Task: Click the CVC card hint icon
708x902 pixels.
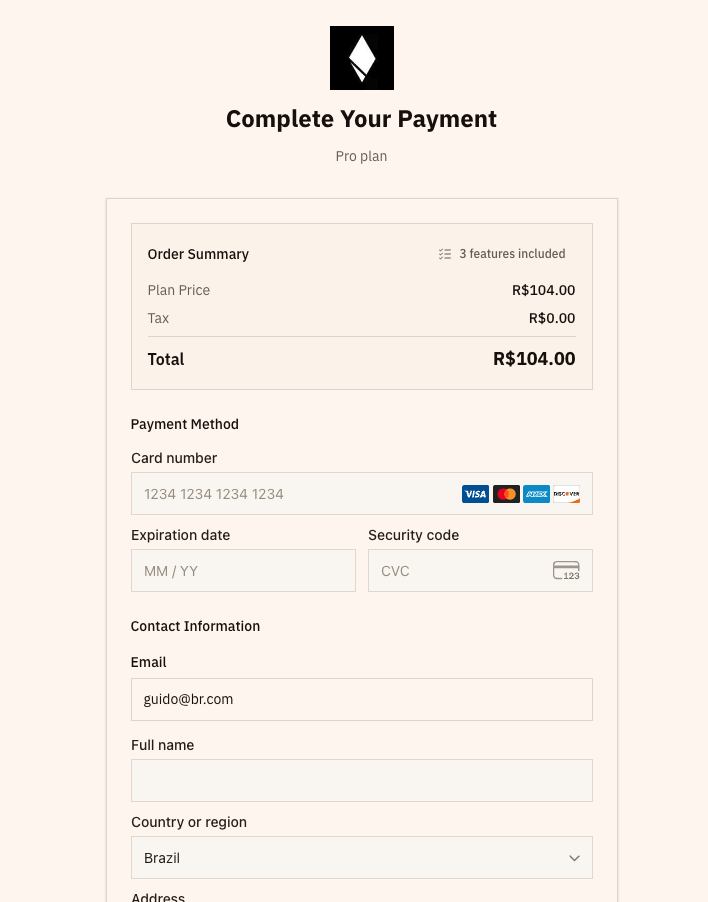Action: (x=566, y=571)
